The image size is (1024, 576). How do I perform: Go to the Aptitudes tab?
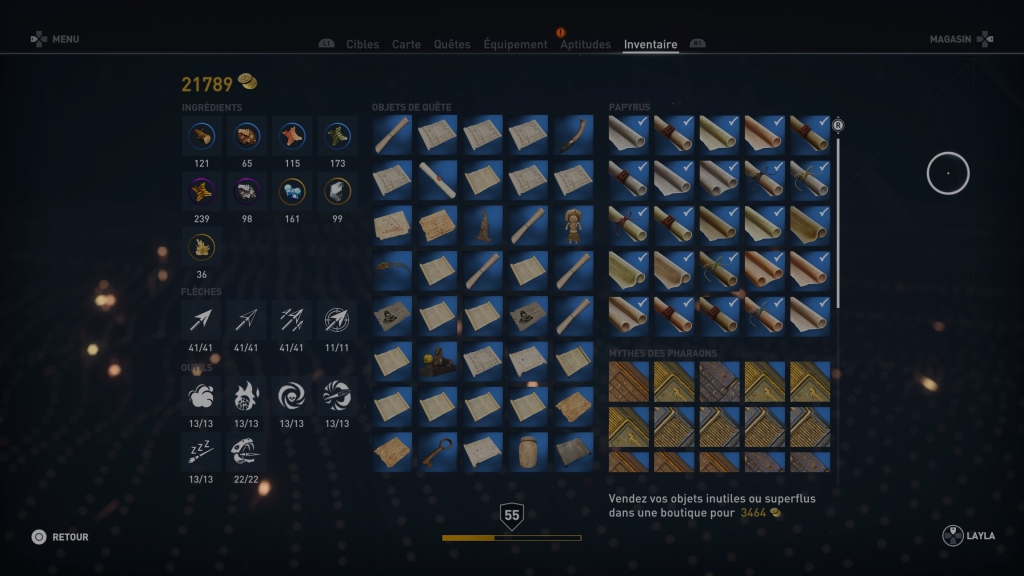click(585, 44)
